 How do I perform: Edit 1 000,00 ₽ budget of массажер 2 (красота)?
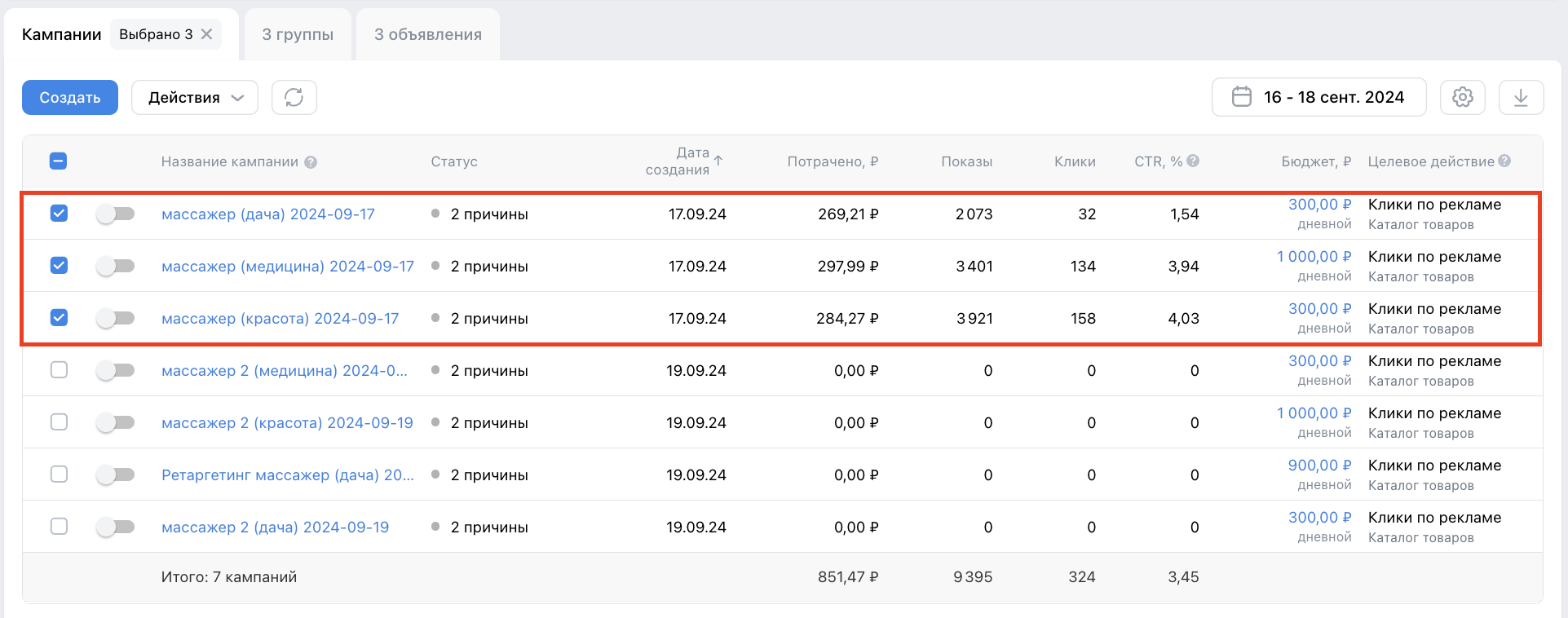(x=1314, y=413)
